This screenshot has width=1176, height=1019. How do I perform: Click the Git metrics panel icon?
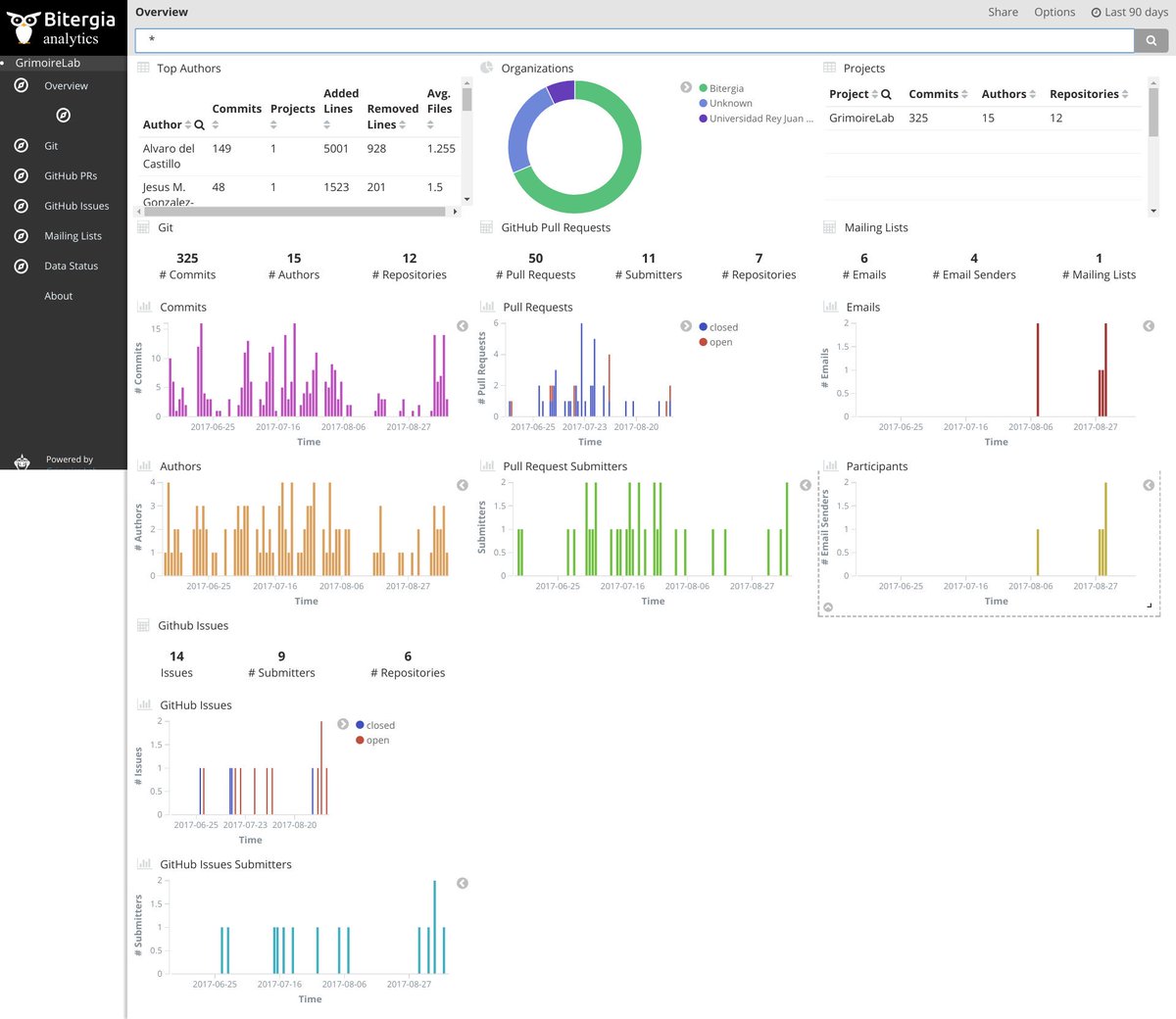[x=144, y=227]
